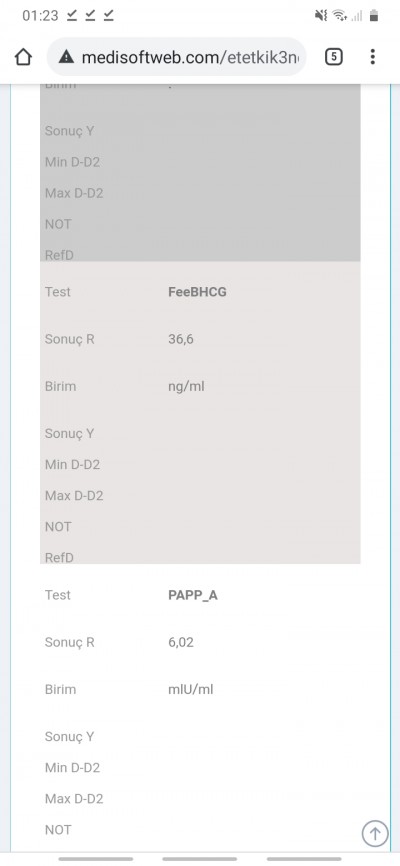Tap the clock showing 01:23
This screenshot has width=400, height=866.
[x=40, y=16]
